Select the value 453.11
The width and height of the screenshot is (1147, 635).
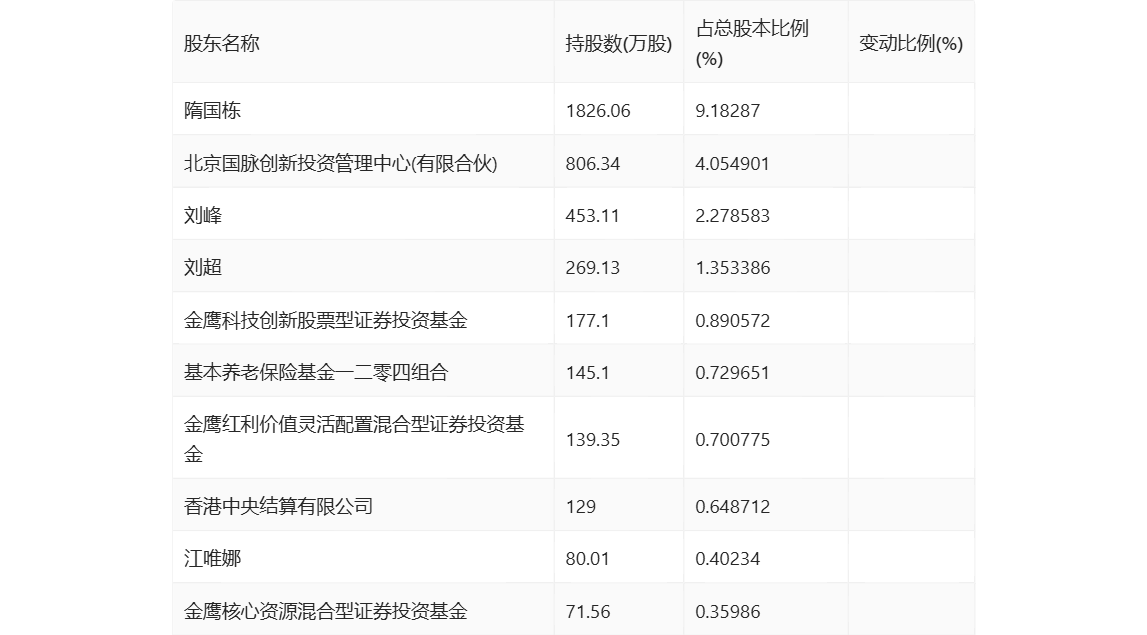coord(593,216)
